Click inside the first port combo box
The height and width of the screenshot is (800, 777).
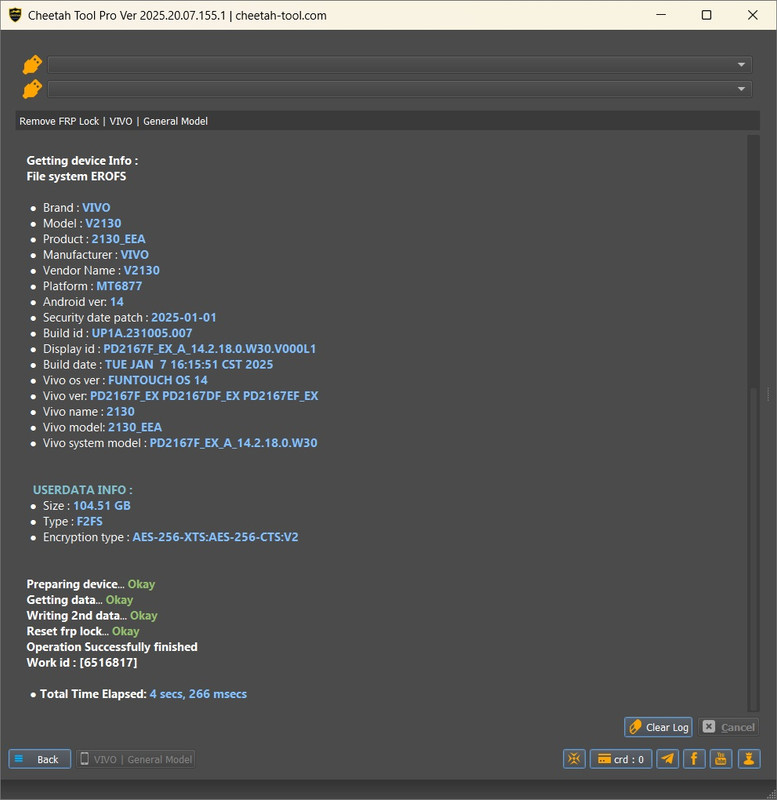coord(399,65)
